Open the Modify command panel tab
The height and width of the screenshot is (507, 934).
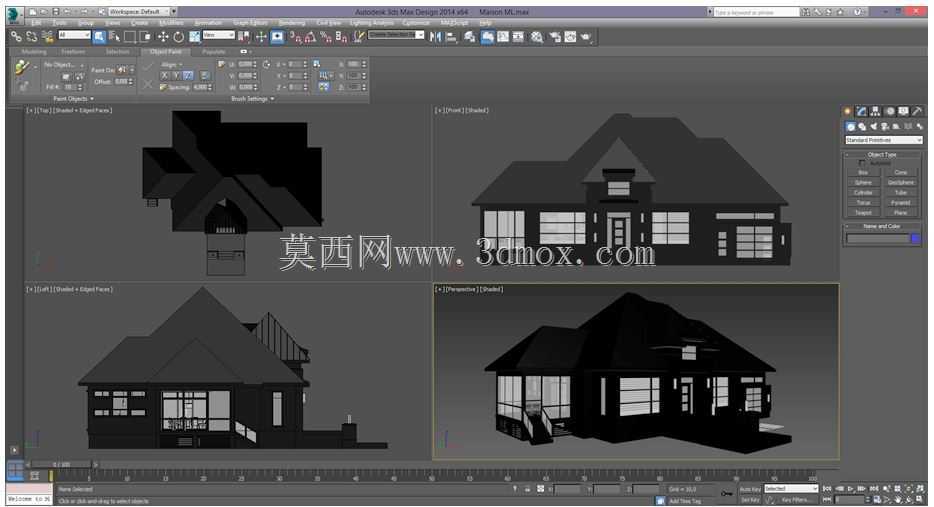862,111
